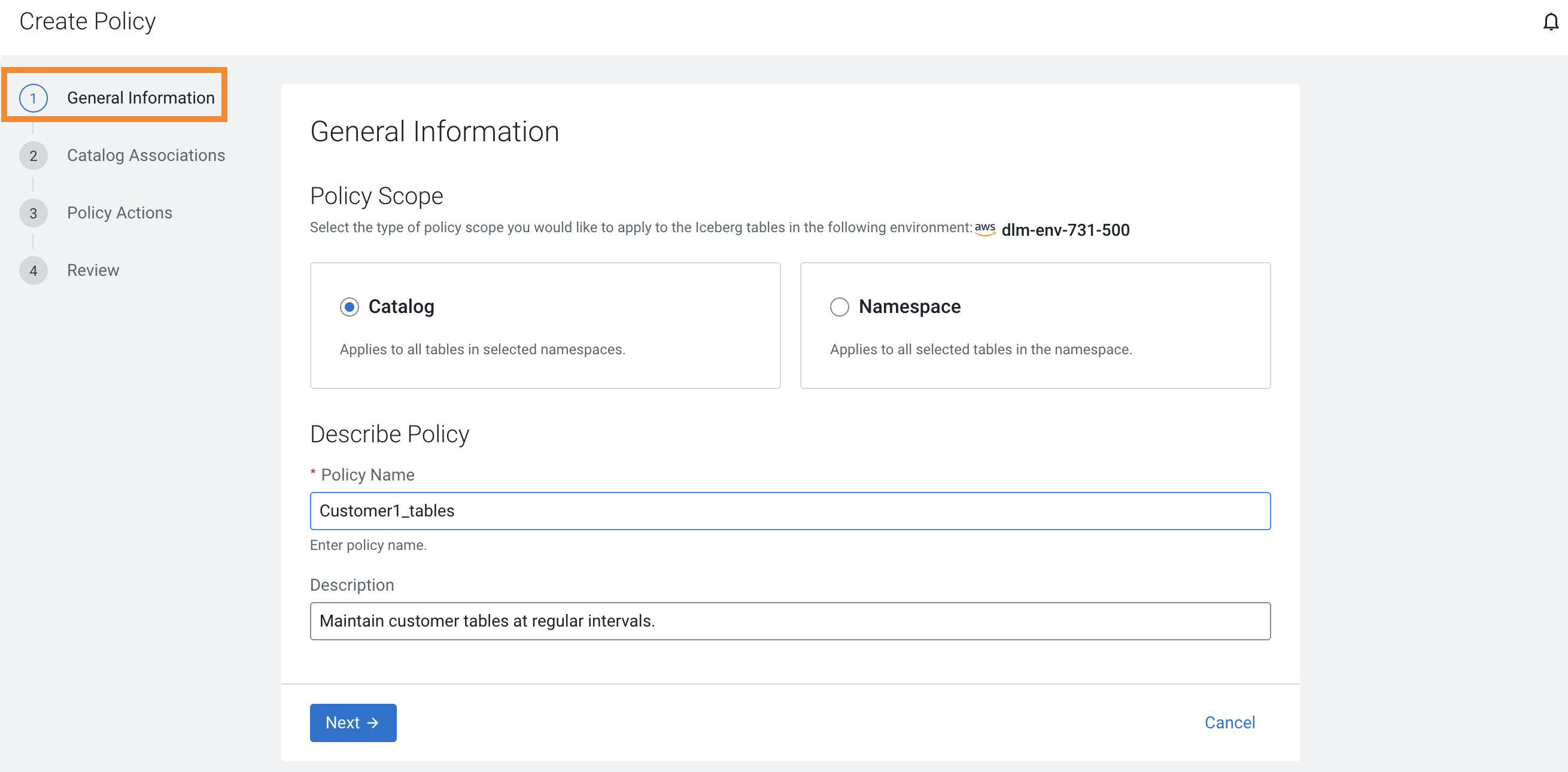Jump to Policy Actions step

[119, 212]
